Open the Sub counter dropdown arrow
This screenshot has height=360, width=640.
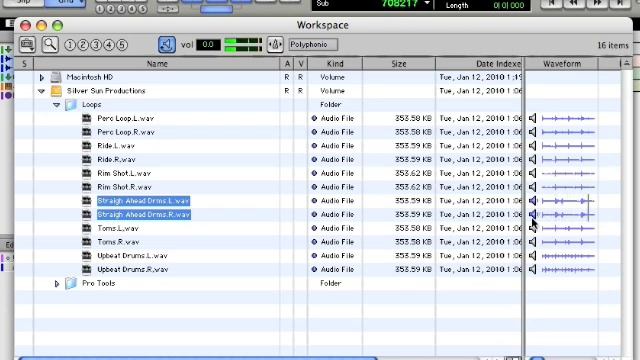tap(427, 3)
